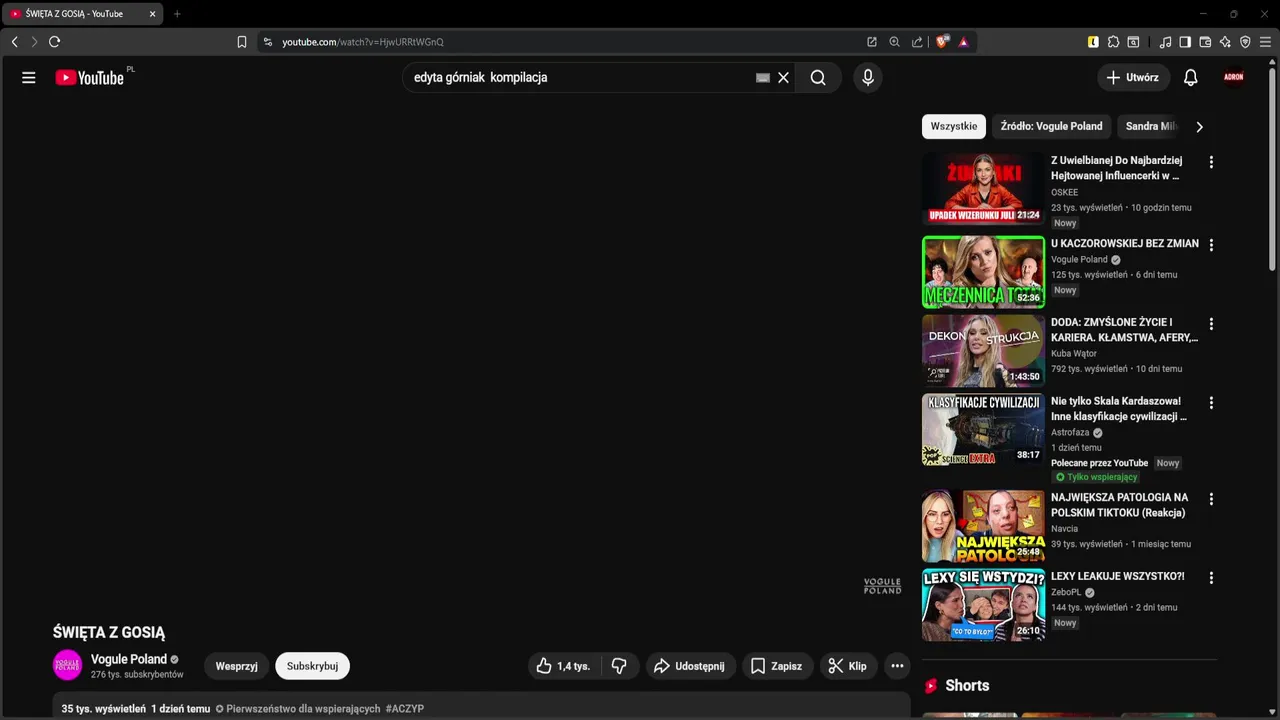The height and width of the screenshot is (720, 1280).
Task: Click the #ACZYP hashtag
Action: (x=405, y=709)
